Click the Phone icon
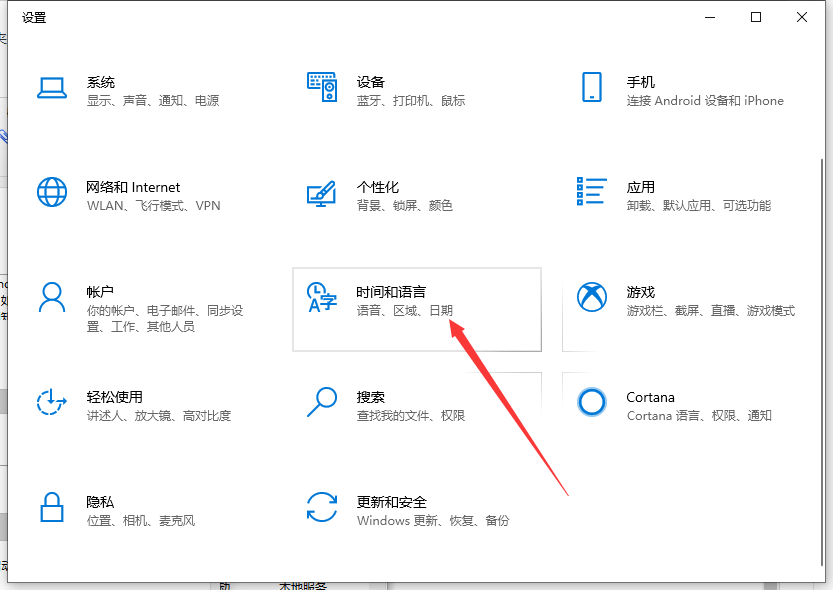 592,87
